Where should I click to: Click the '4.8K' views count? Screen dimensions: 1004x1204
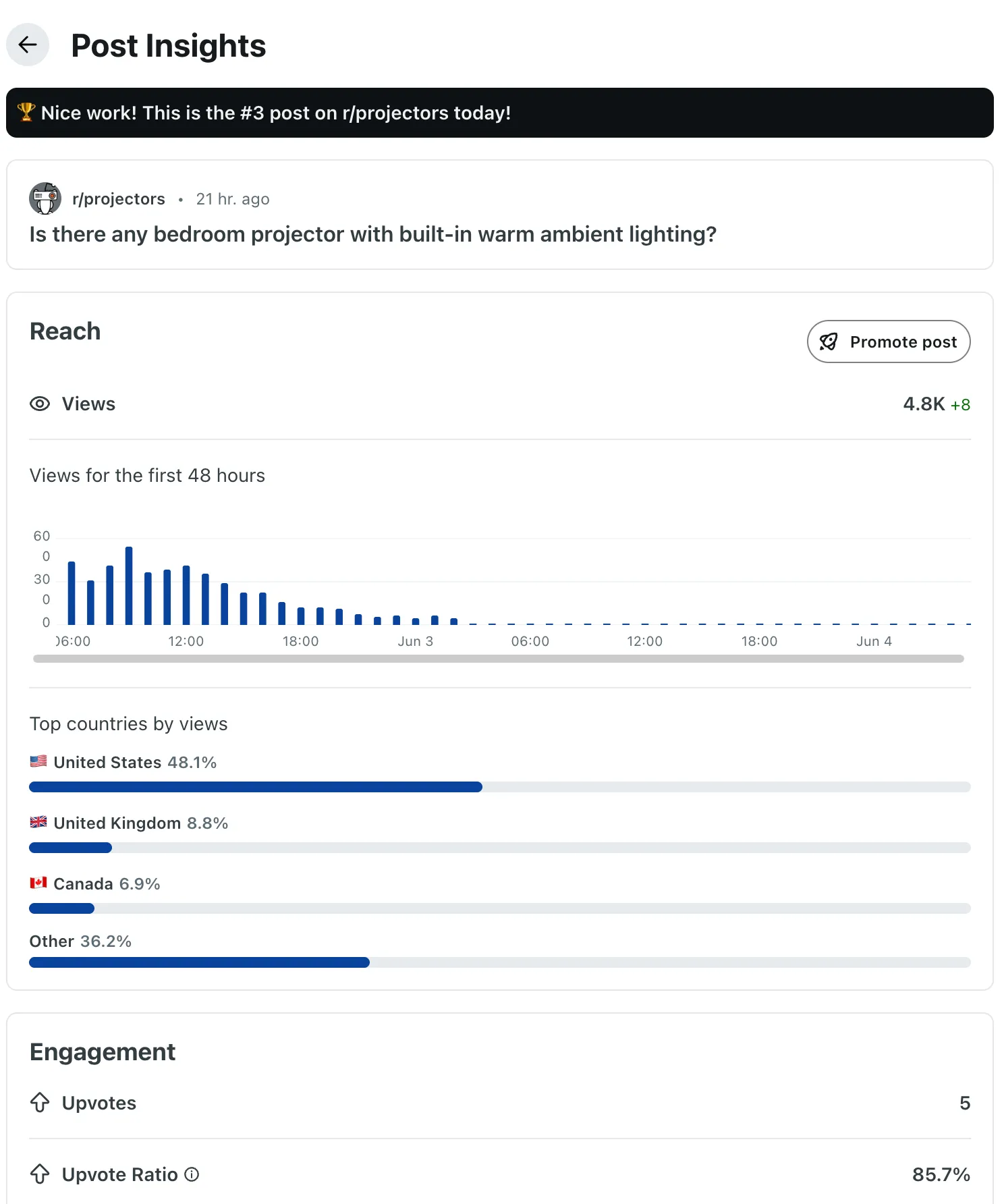point(924,404)
